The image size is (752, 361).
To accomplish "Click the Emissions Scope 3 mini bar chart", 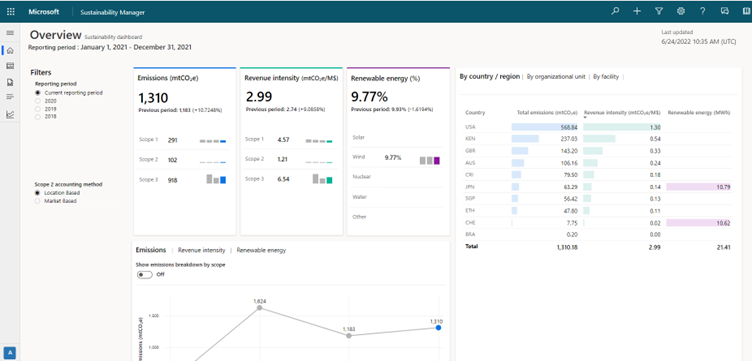I will (x=216, y=179).
